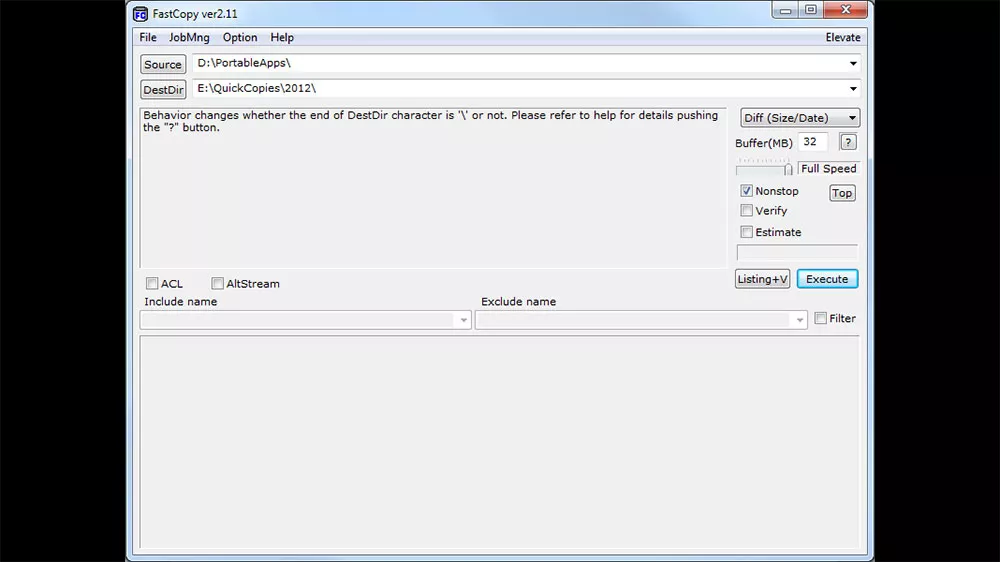Viewport: 1000px width, 562px height.
Task: Open the Option menu
Action: [x=240, y=38]
